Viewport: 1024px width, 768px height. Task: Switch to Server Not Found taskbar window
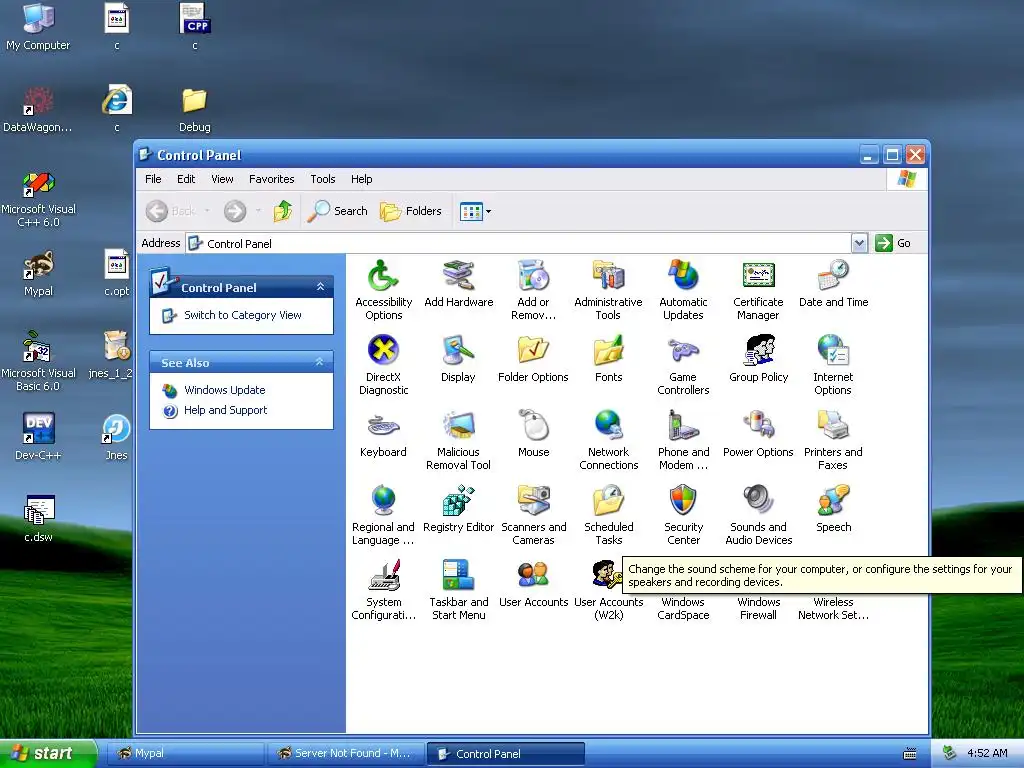click(345, 753)
